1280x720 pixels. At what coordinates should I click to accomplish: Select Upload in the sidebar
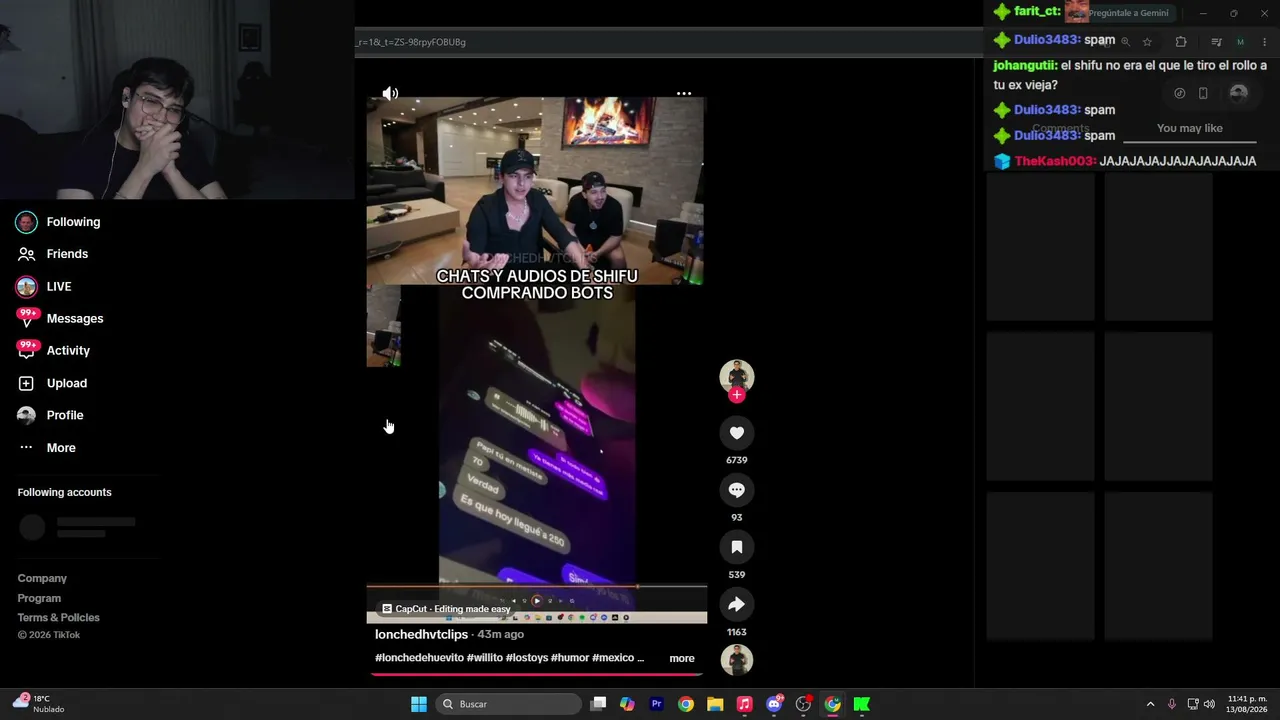point(67,383)
